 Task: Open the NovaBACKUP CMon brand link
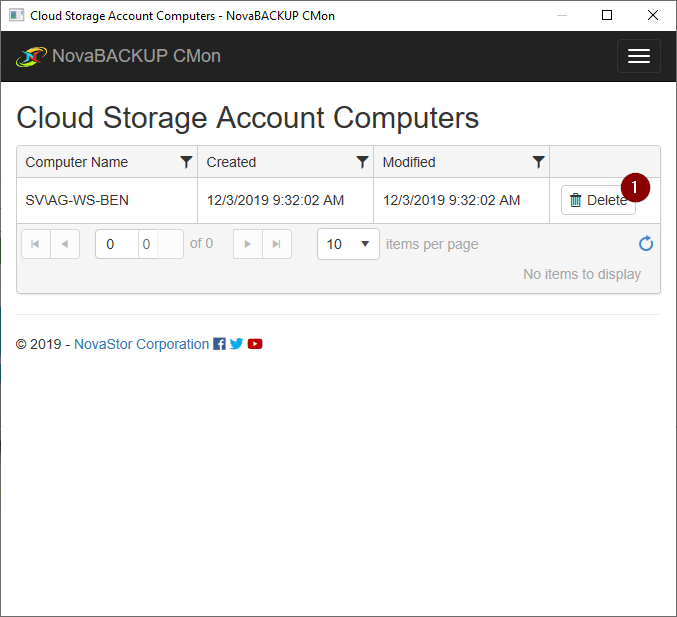pyautogui.click(x=136, y=56)
